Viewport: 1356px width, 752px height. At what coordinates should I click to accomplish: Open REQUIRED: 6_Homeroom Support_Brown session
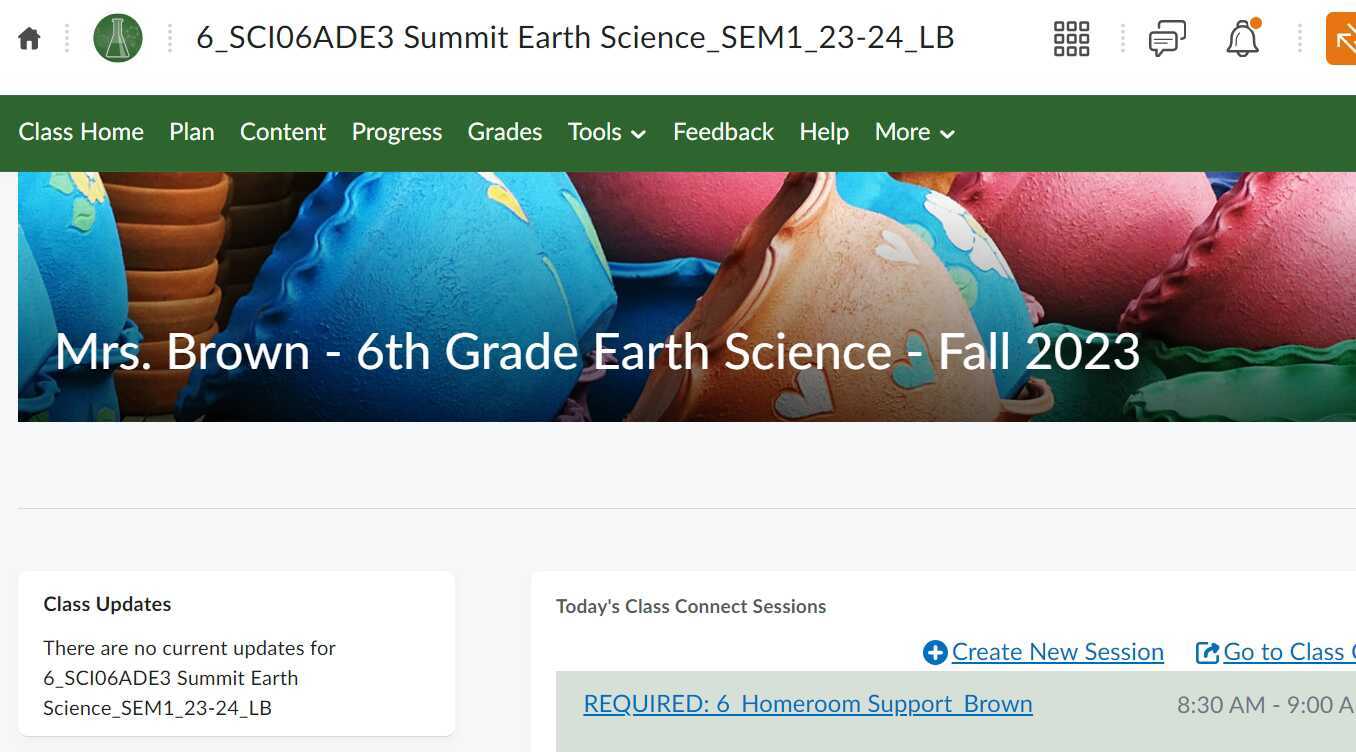click(807, 704)
